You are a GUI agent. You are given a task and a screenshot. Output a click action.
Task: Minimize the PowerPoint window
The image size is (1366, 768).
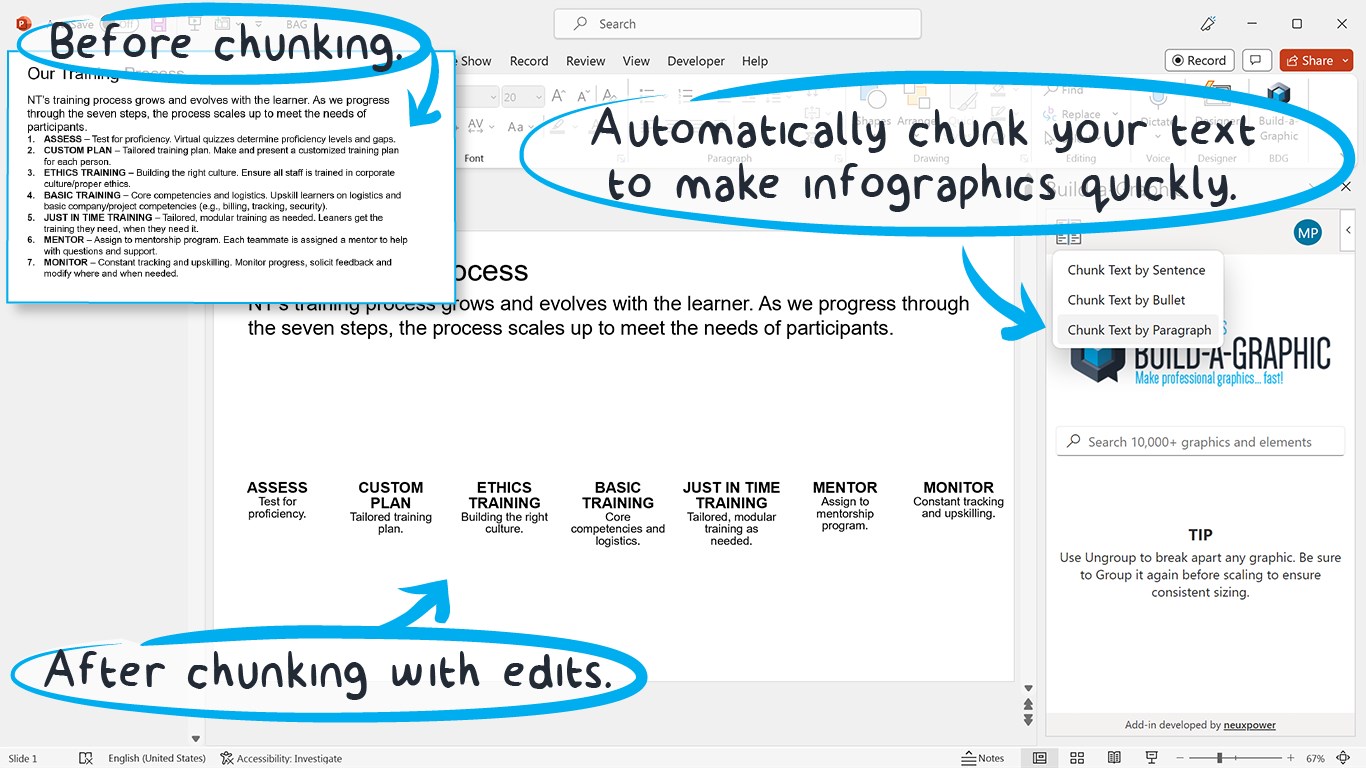[1251, 24]
